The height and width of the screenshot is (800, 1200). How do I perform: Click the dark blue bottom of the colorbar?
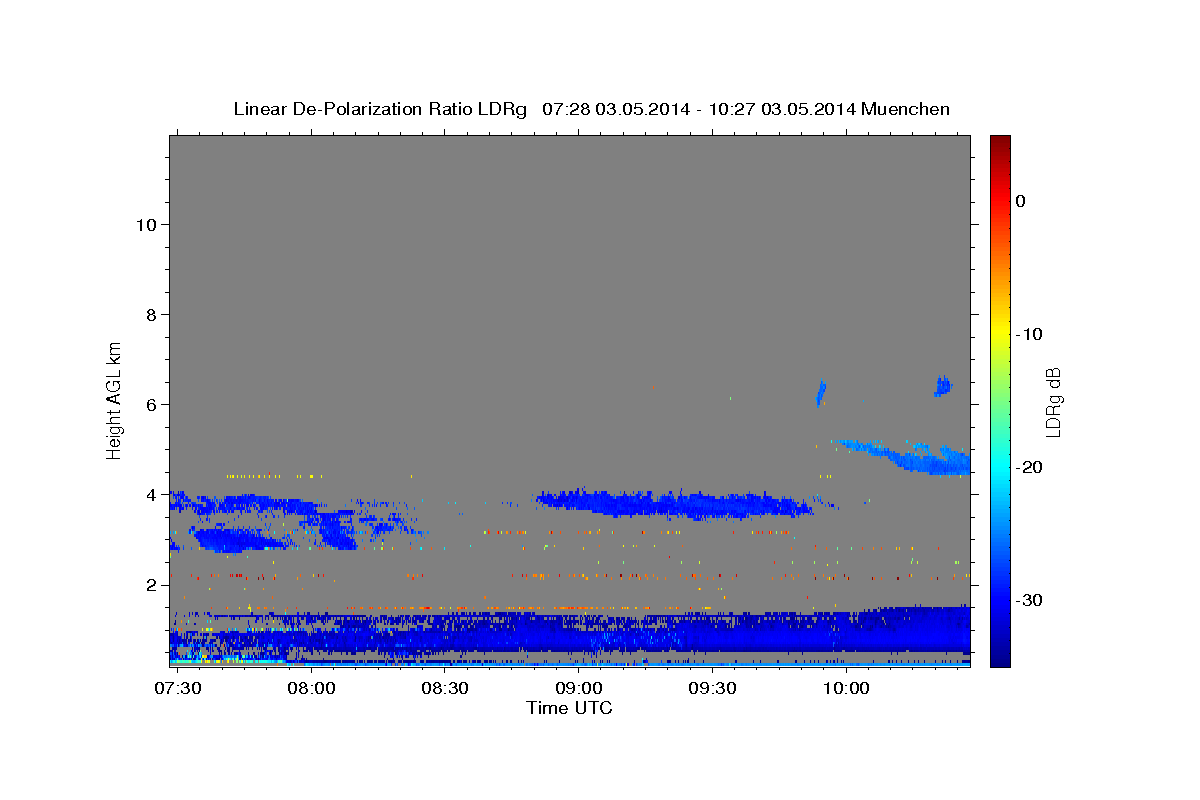click(x=1000, y=657)
